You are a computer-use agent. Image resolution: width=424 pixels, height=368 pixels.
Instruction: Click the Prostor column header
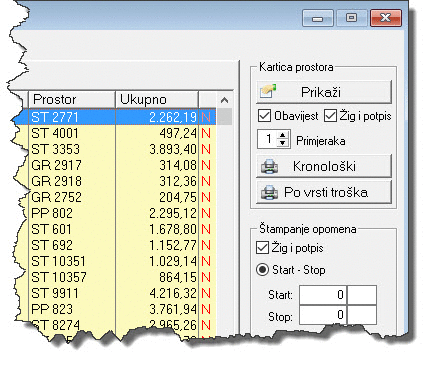tap(72, 99)
